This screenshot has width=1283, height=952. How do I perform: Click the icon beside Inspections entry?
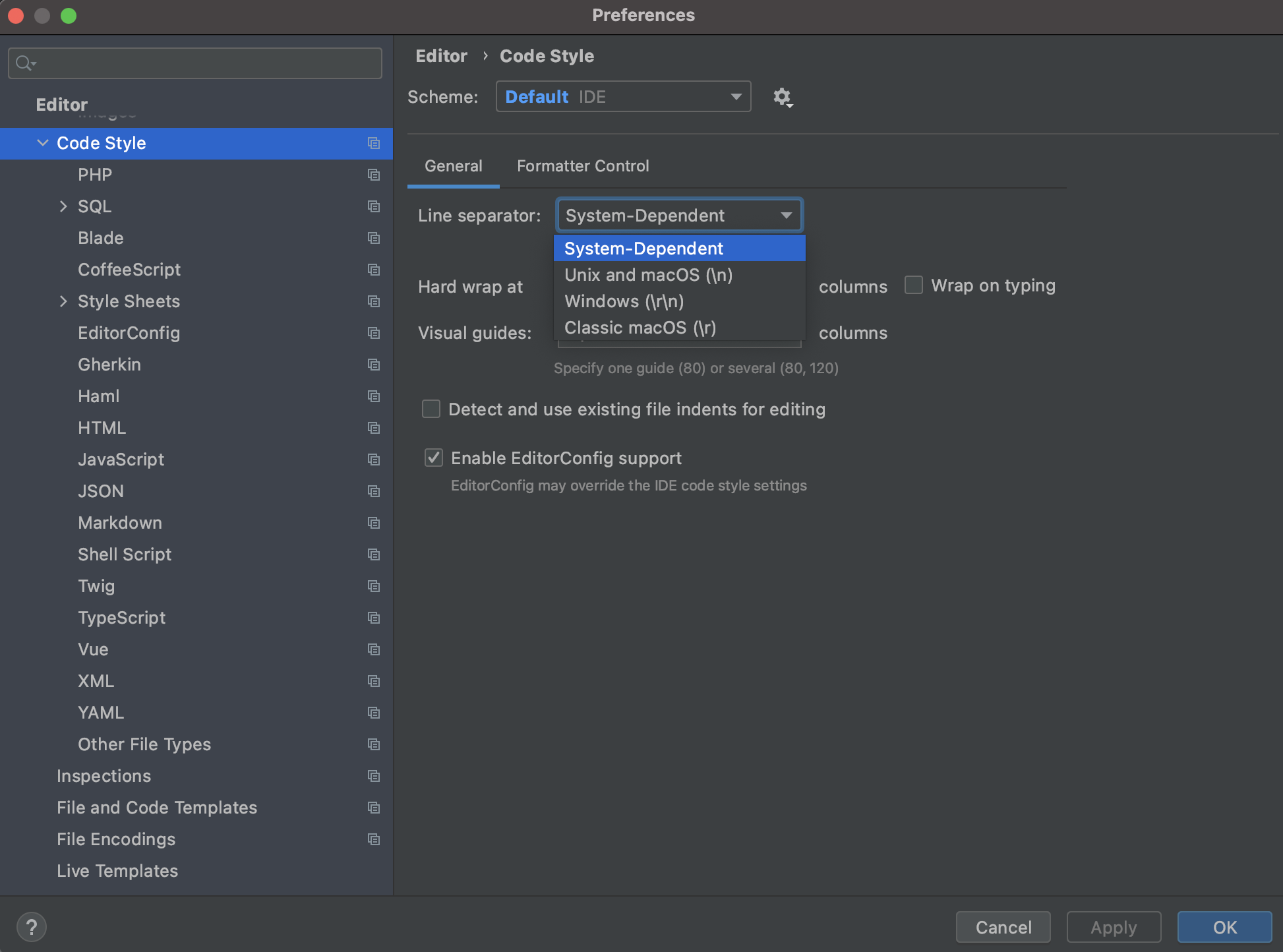click(374, 776)
